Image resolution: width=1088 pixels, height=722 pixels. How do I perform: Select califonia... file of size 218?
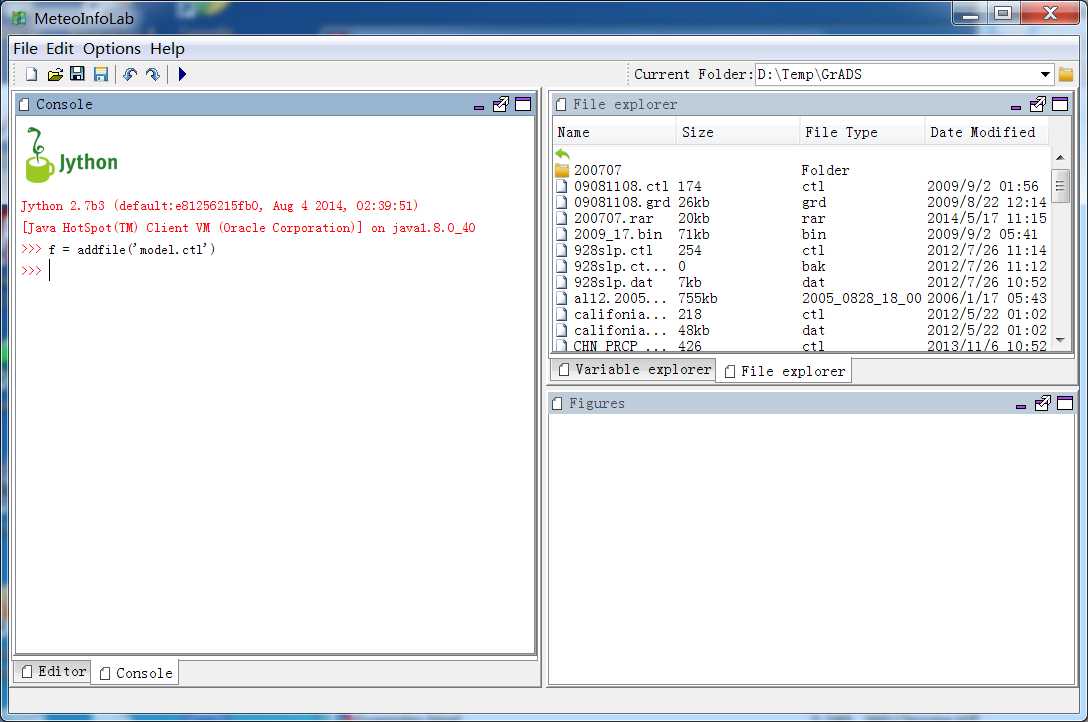[x=801, y=313]
